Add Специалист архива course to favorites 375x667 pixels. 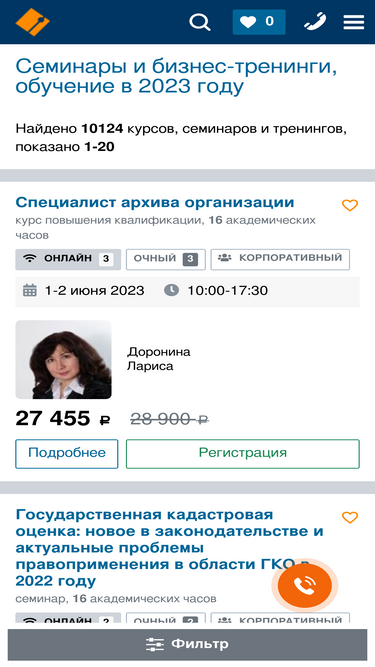[x=350, y=205]
